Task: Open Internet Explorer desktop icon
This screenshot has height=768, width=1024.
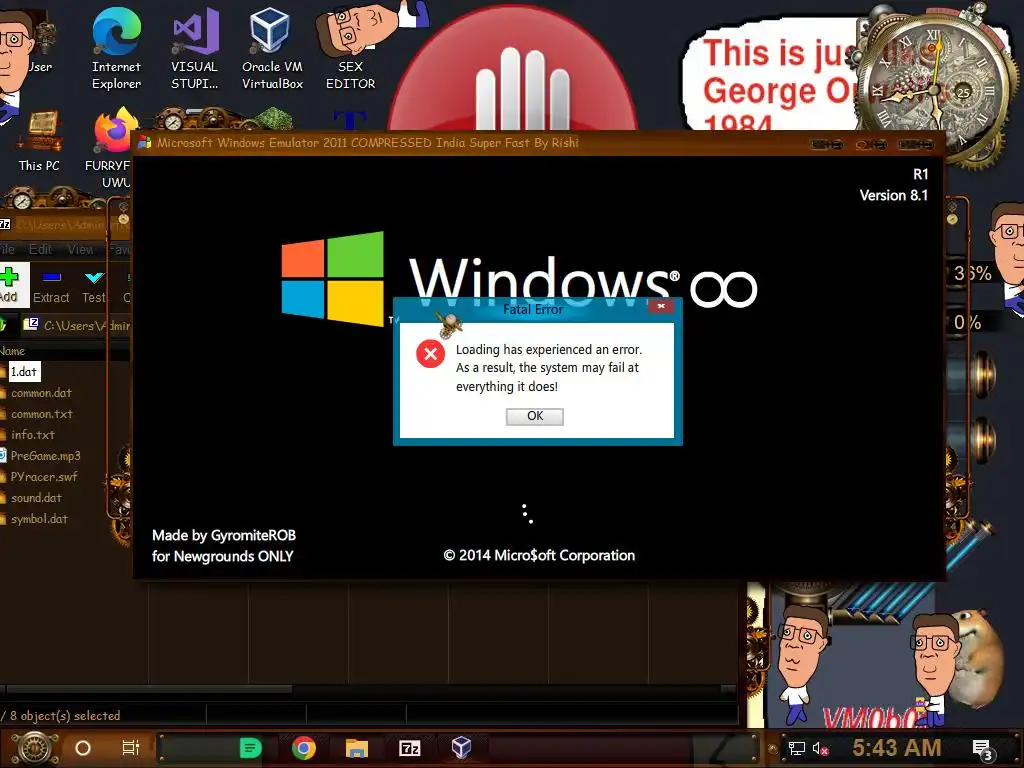Action: (116, 50)
